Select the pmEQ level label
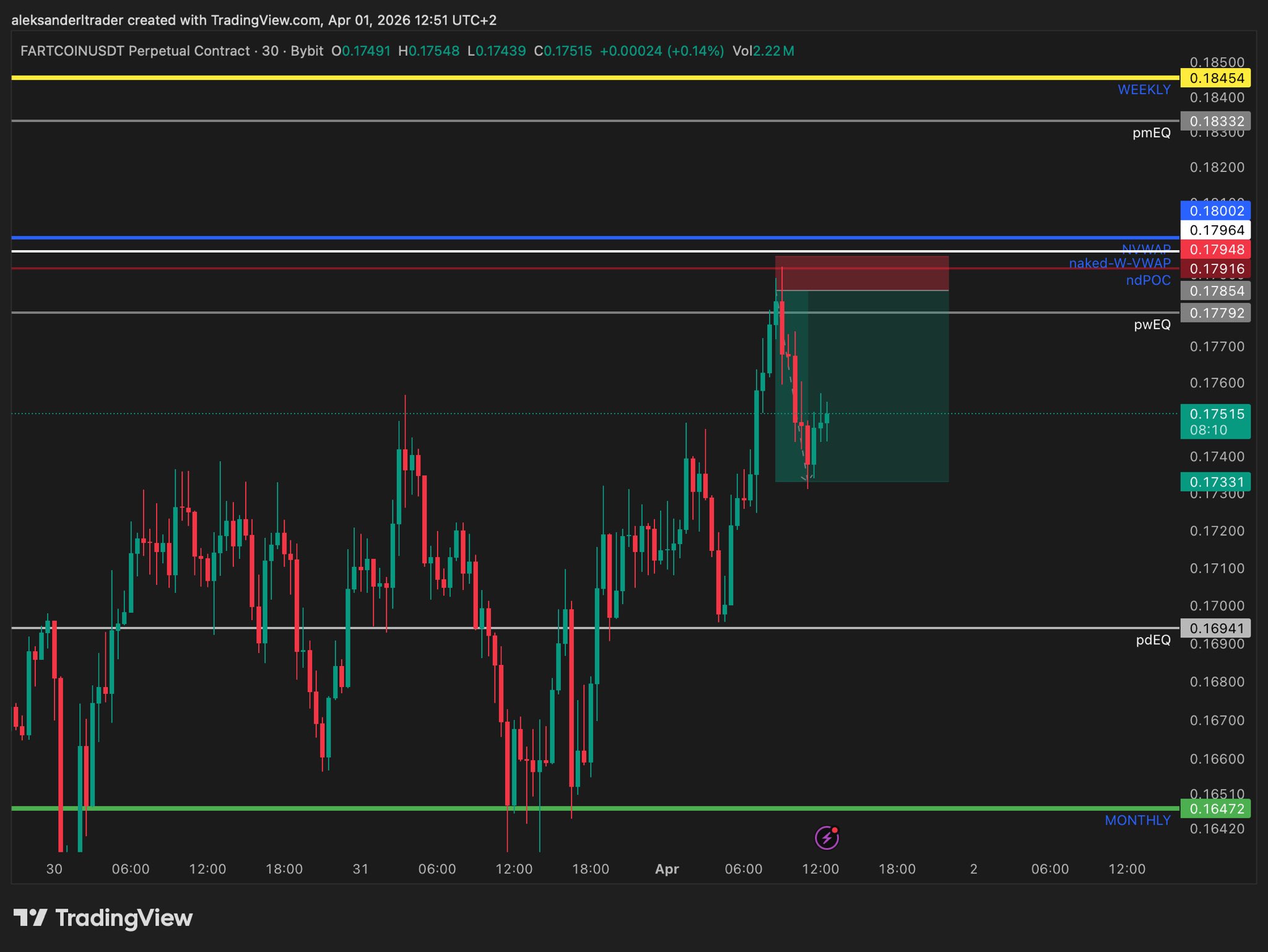 1151,132
